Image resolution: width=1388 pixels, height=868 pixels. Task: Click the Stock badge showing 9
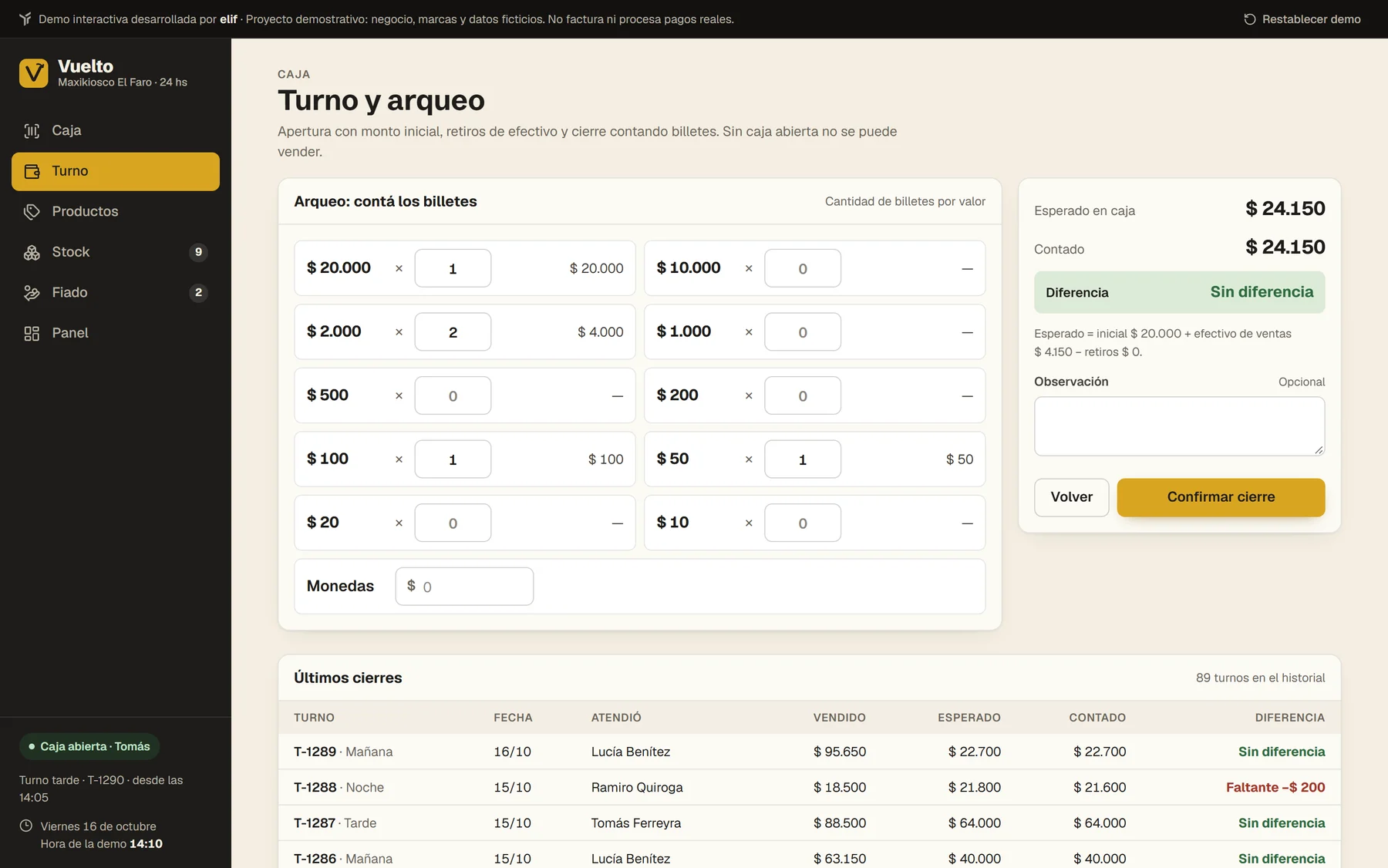198,252
